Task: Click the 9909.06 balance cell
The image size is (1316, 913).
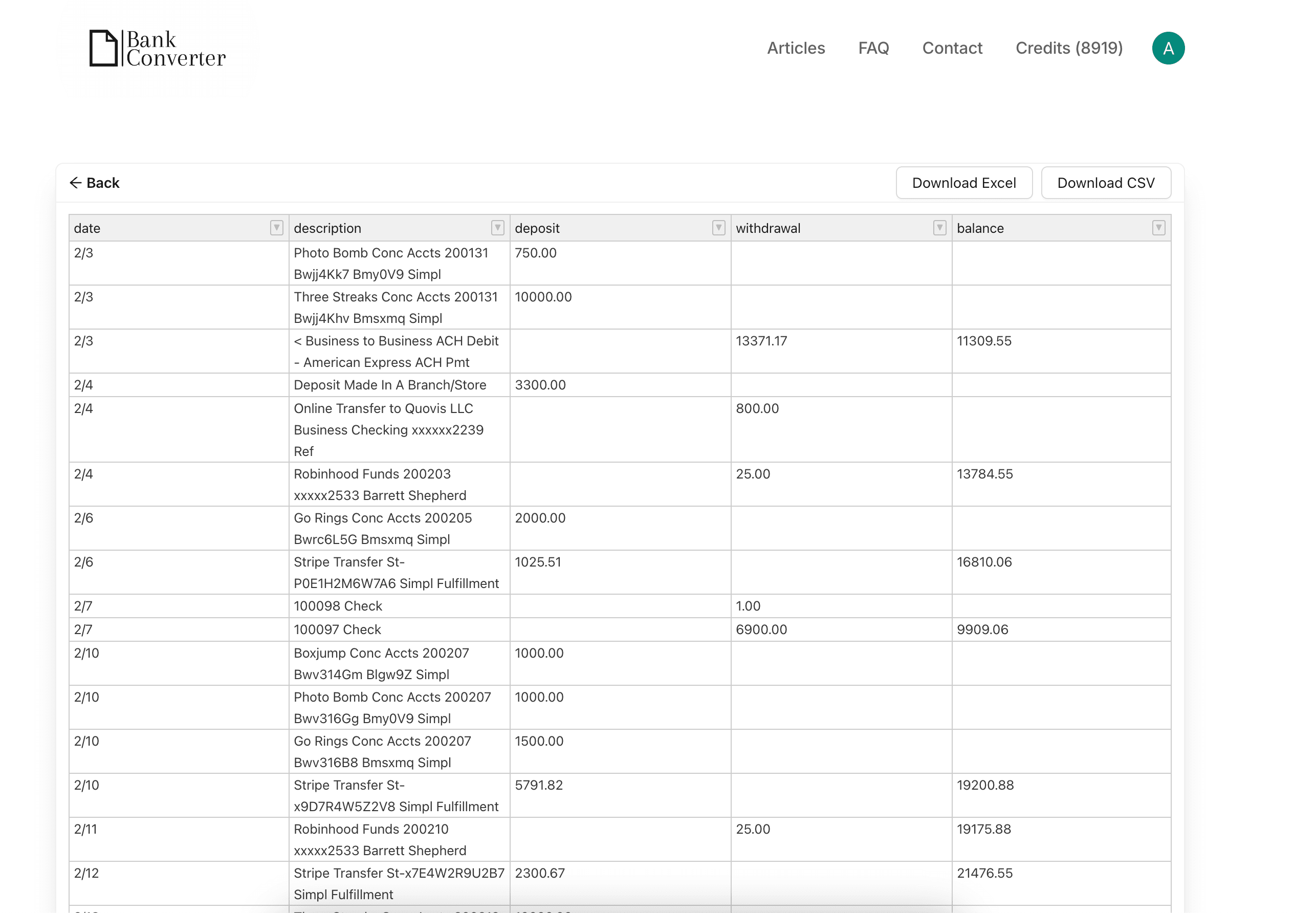Action: [x=1061, y=629]
